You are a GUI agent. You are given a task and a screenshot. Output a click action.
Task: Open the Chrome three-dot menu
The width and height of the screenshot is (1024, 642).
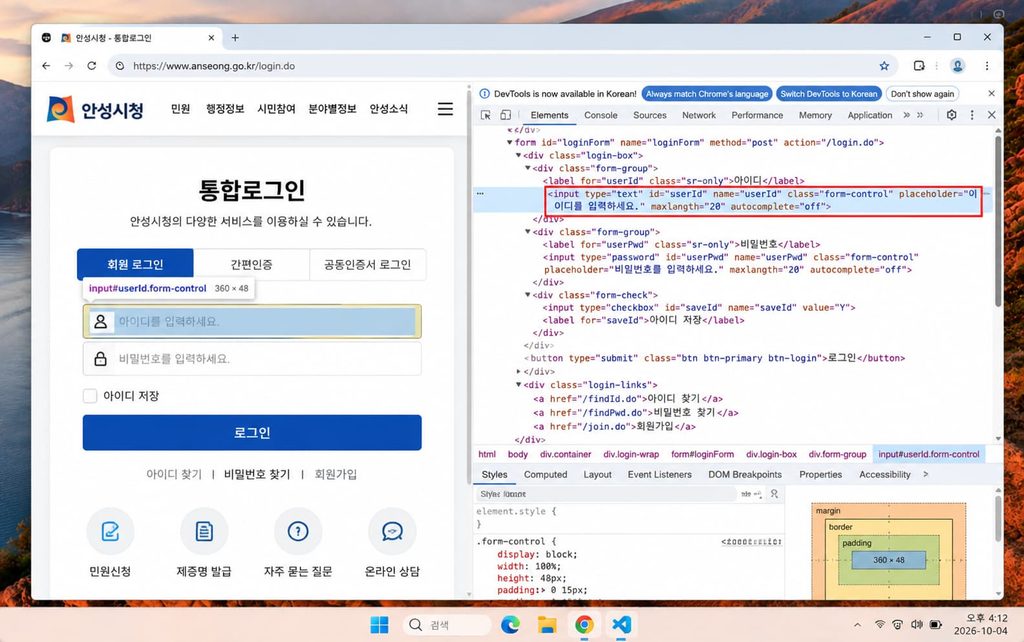click(x=987, y=66)
